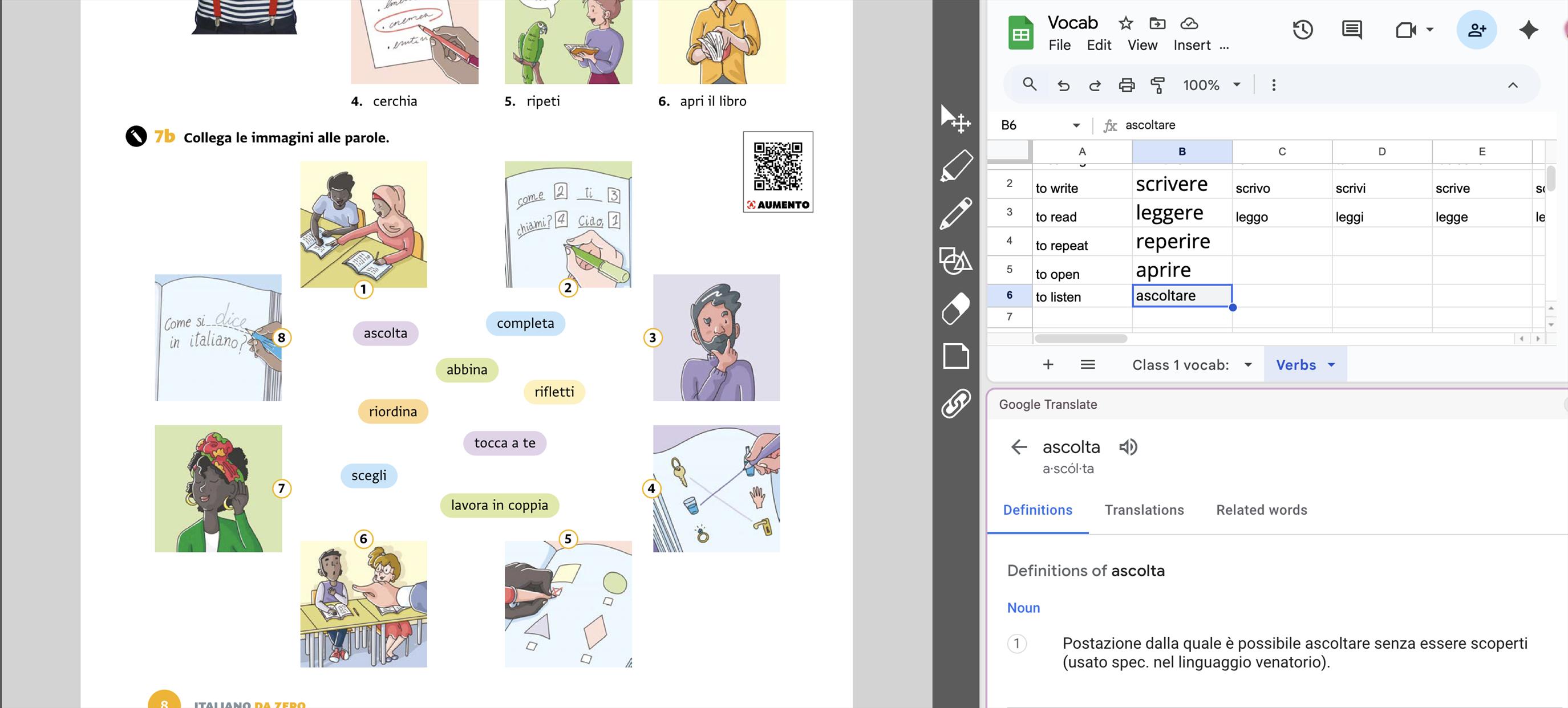Open Verbs sheet tab menu arrow

click(1331, 365)
